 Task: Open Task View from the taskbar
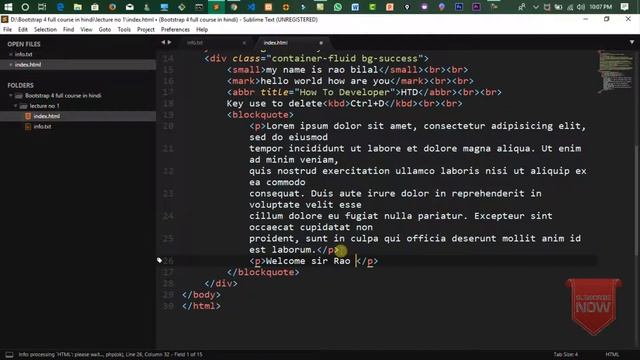(42, 7)
